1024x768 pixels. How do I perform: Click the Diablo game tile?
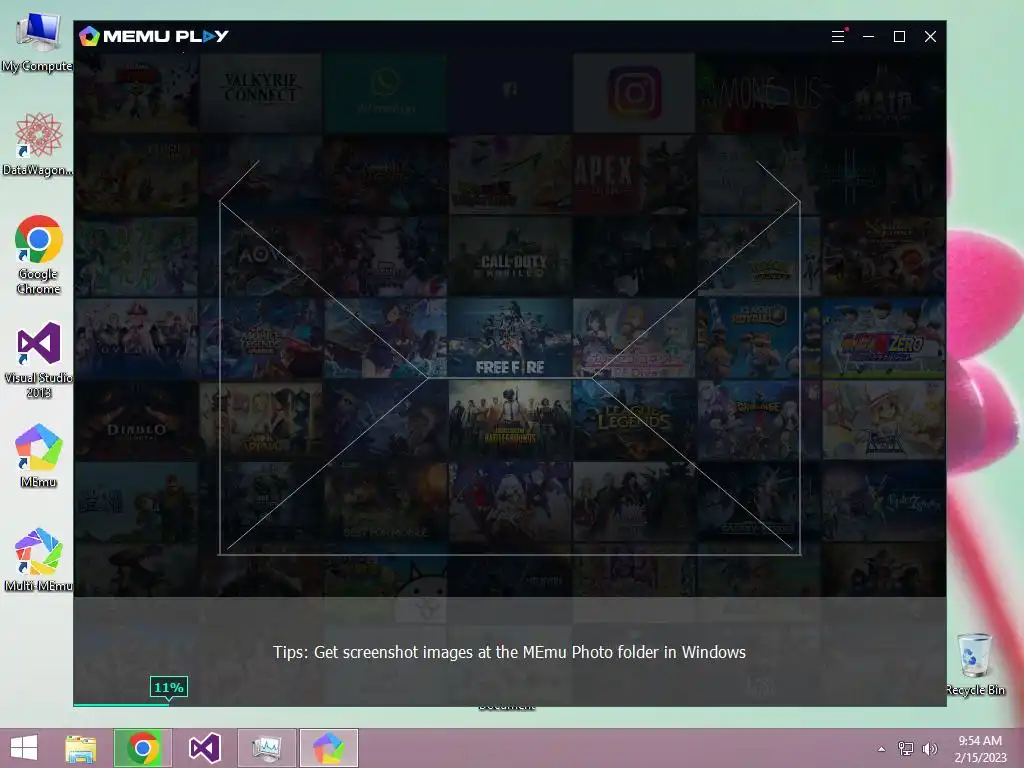(136, 421)
